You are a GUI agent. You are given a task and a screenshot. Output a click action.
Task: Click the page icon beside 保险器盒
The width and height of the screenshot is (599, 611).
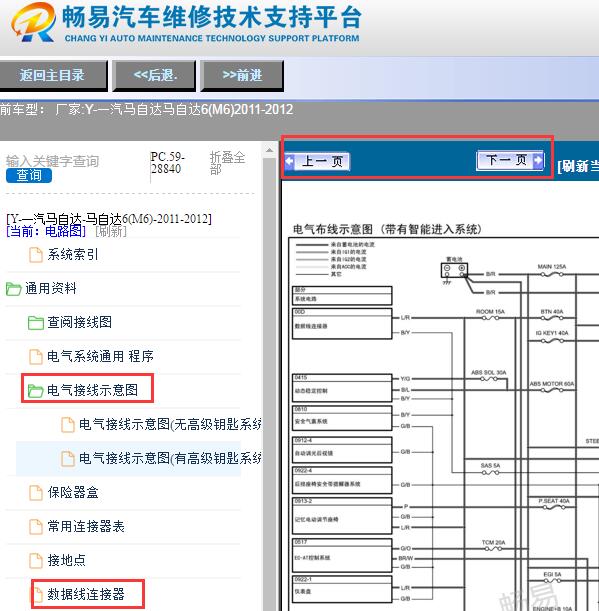[36, 493]
